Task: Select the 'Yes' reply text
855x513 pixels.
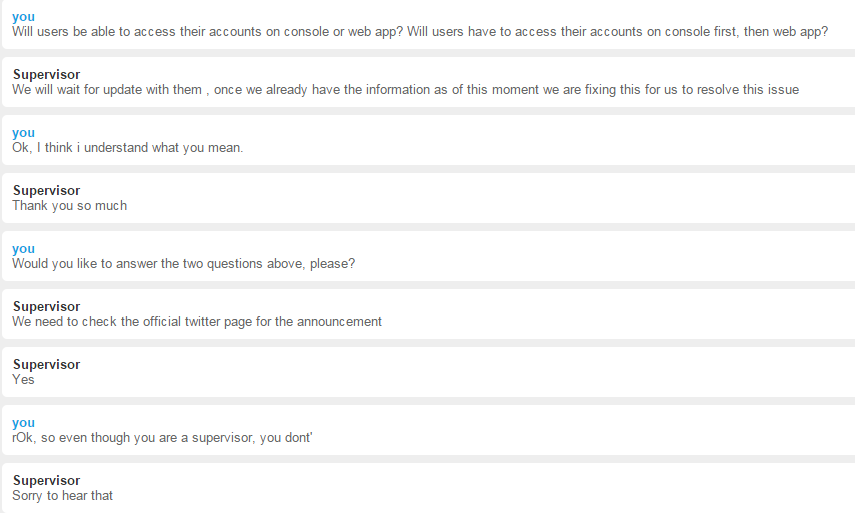Action: 23,379
